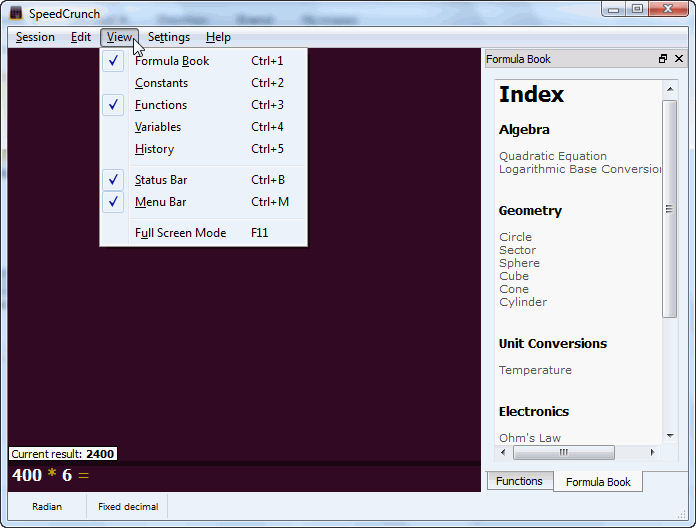Click the scroll up arrow in Formula Book
696x528 pixels.
pos(670,89)
